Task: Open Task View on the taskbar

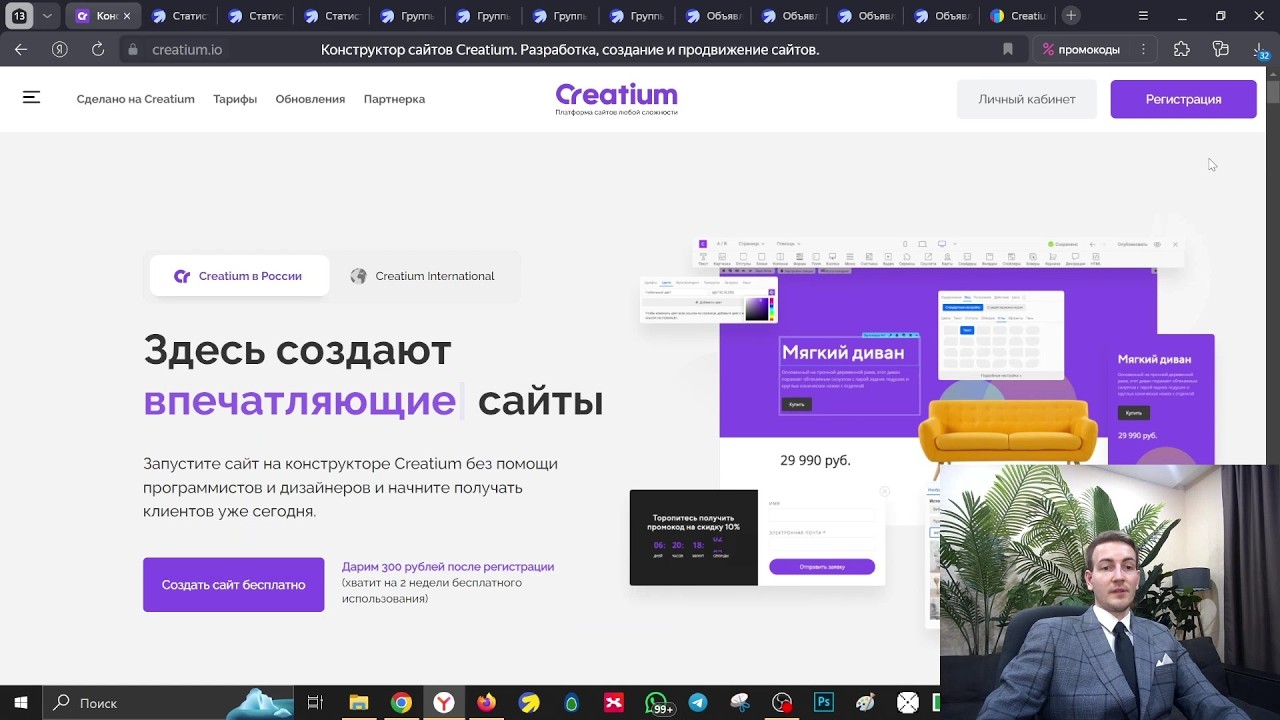Action: (315, 703)
